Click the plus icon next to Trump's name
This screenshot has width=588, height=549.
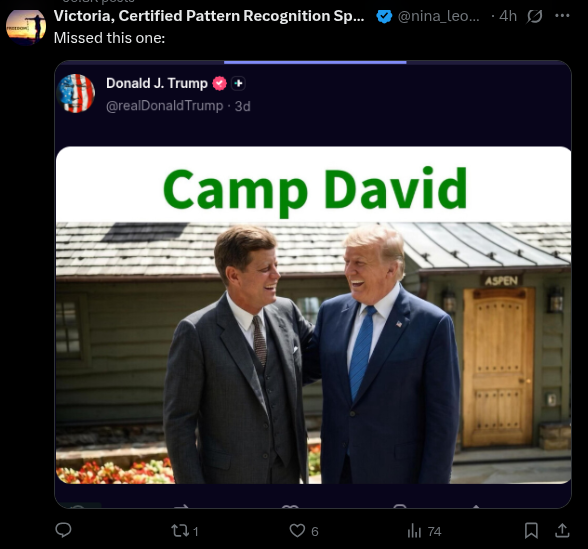pyautogui.click(x=238, y=83)
